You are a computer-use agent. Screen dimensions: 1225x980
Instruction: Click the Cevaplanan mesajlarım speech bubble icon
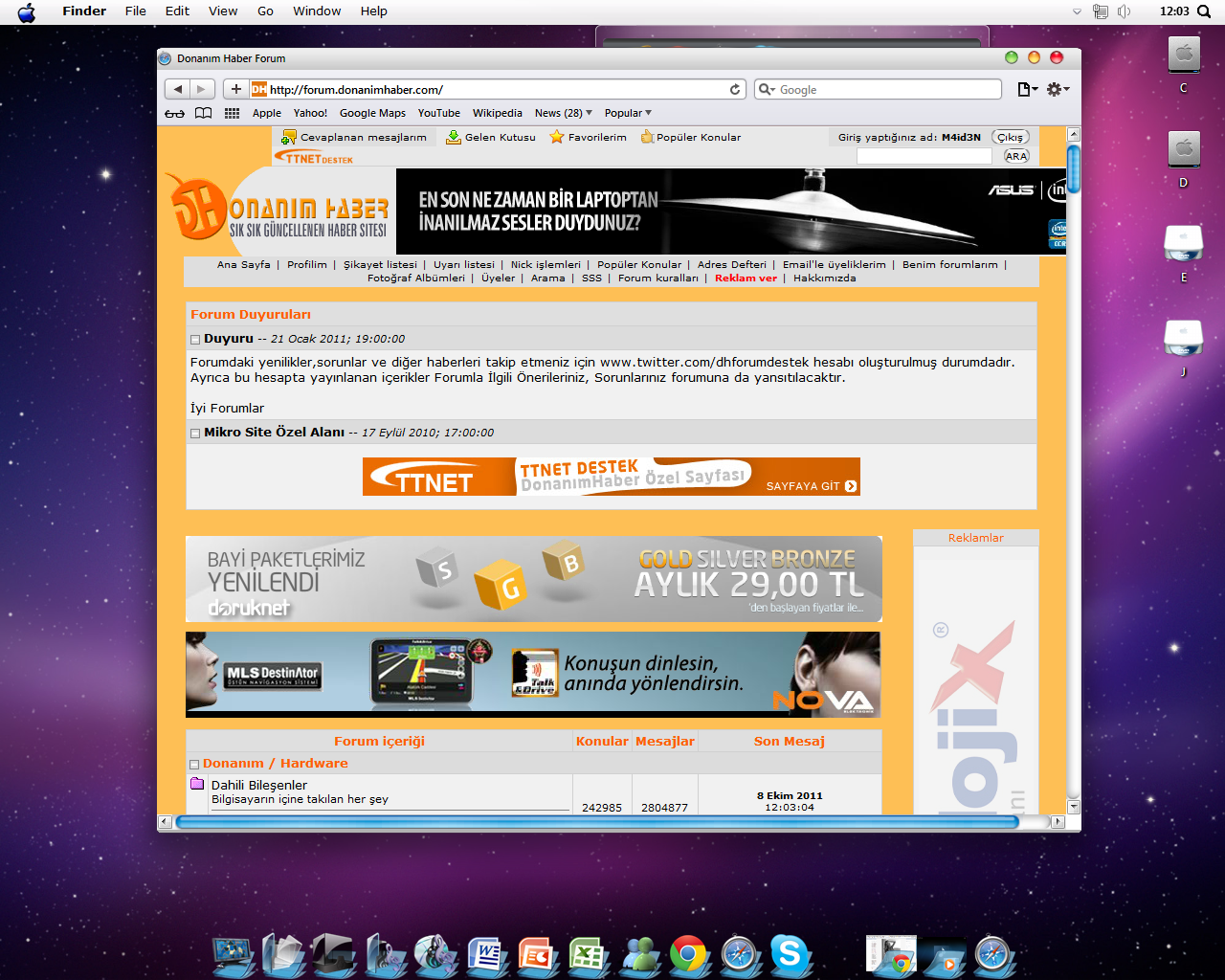(x=288, y=137)
